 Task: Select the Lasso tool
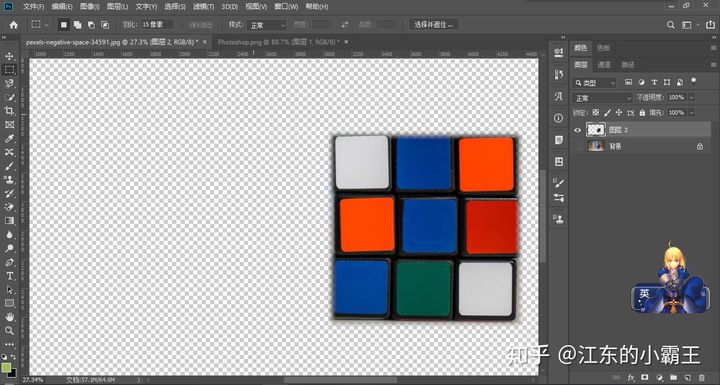click(9, 84)
